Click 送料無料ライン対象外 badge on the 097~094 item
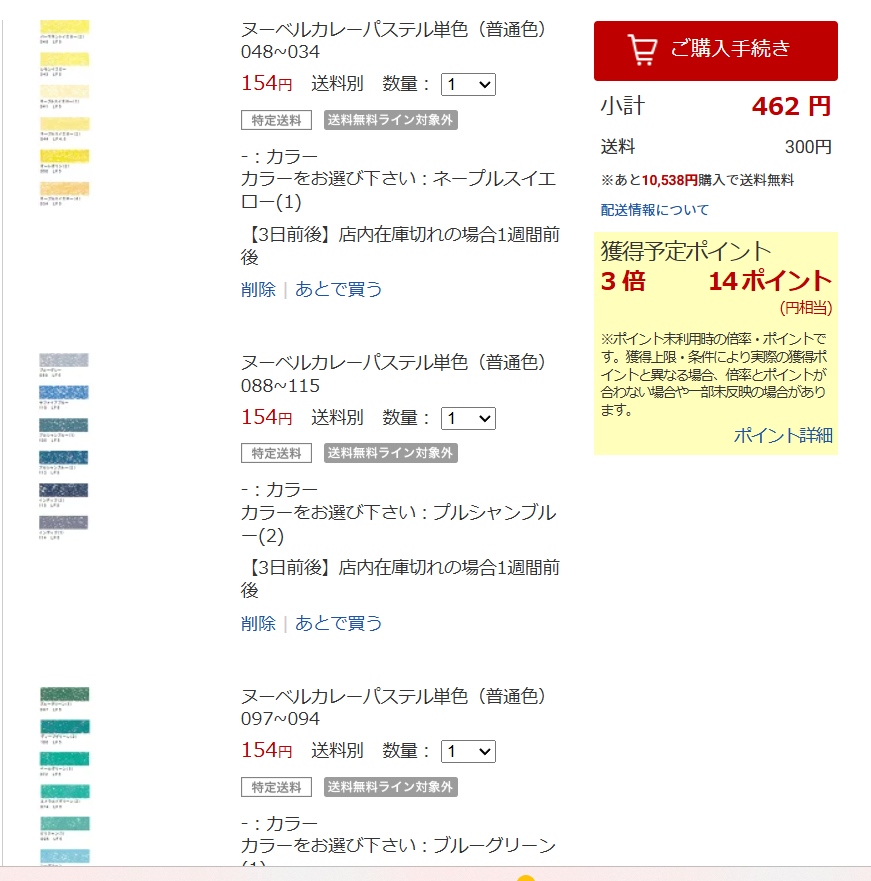 coord(391,787)
